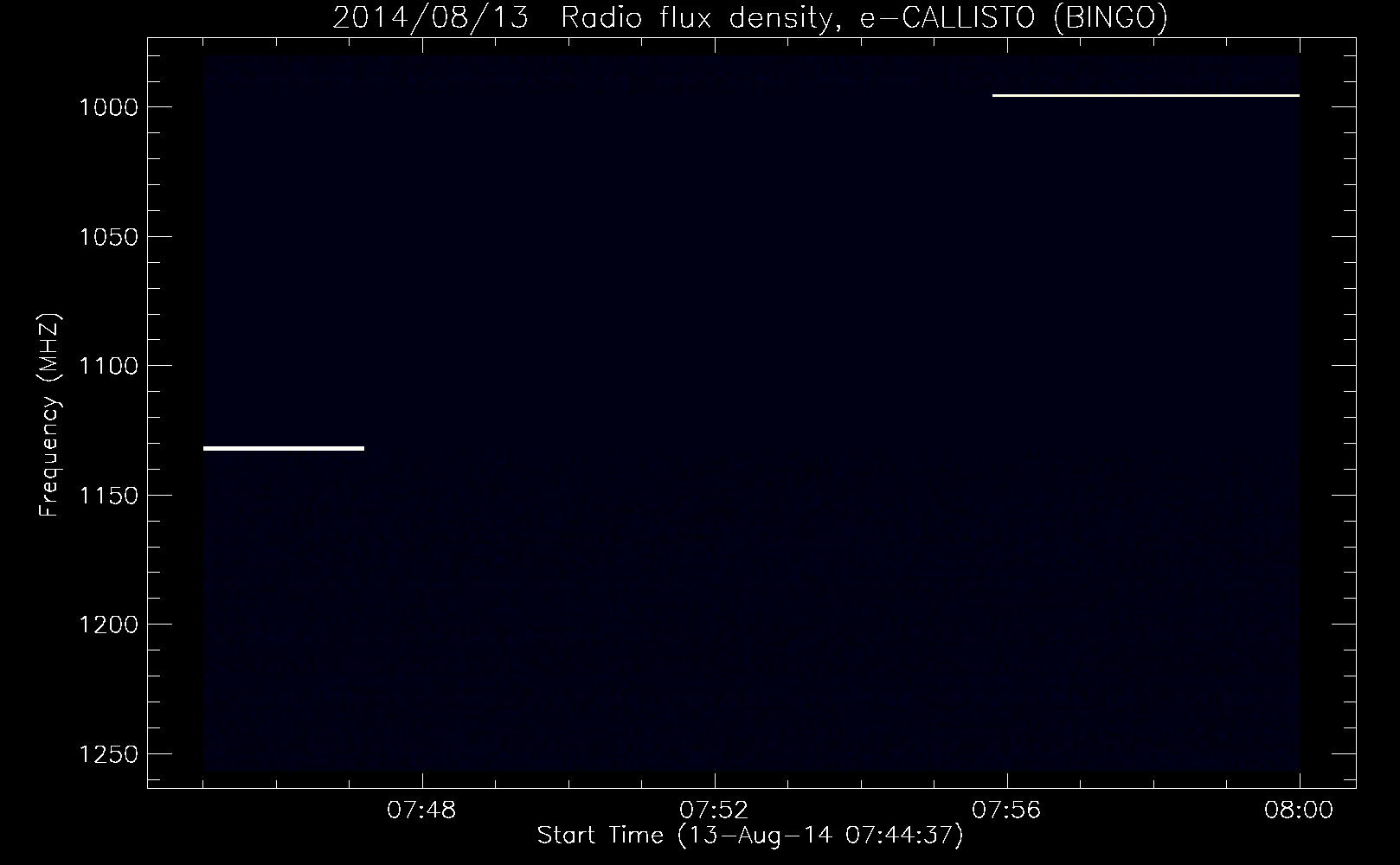Click the 1250 frequency tick label
This screenshot has height=865, width=1400.
pyautogui.click(x=109, y=753)
